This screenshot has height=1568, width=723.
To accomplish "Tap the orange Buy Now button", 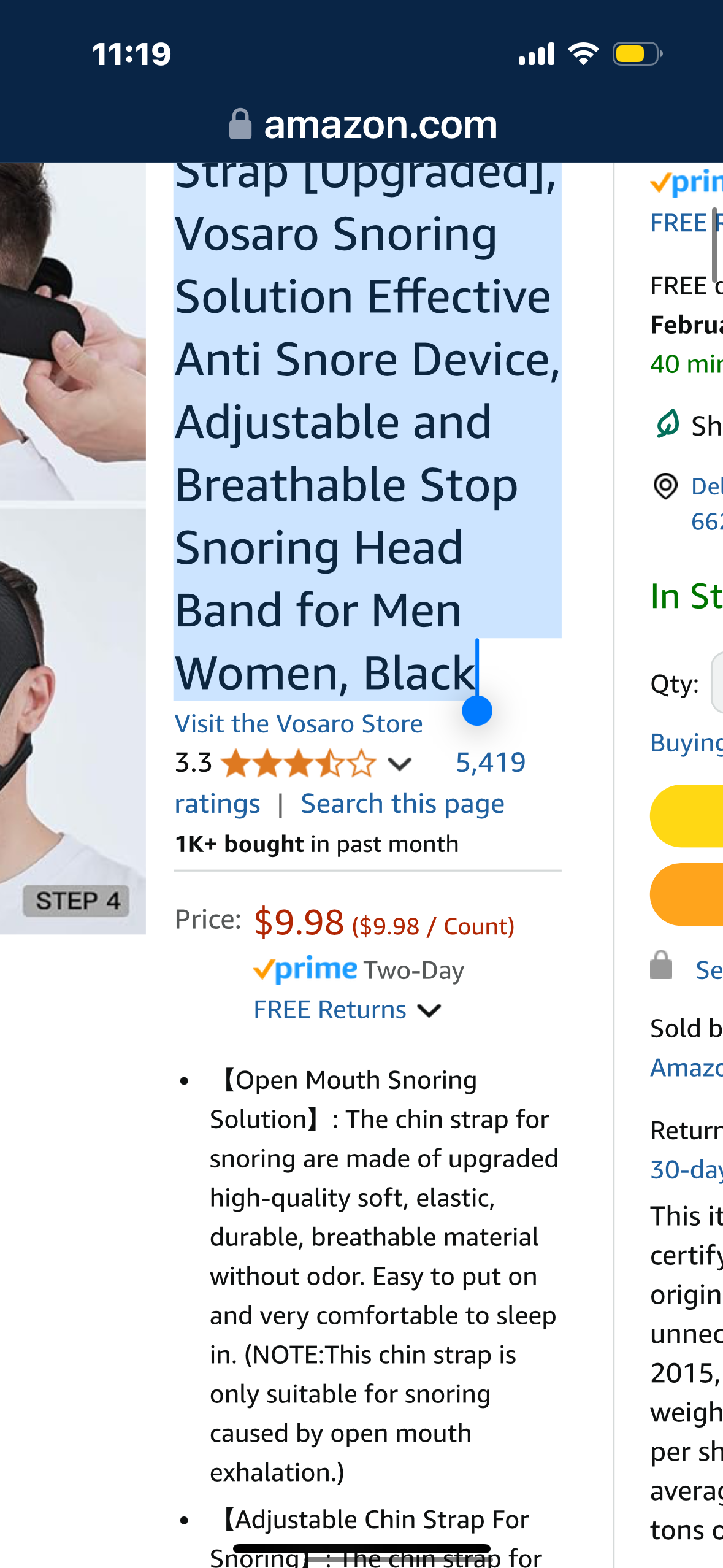I will 687,894.
